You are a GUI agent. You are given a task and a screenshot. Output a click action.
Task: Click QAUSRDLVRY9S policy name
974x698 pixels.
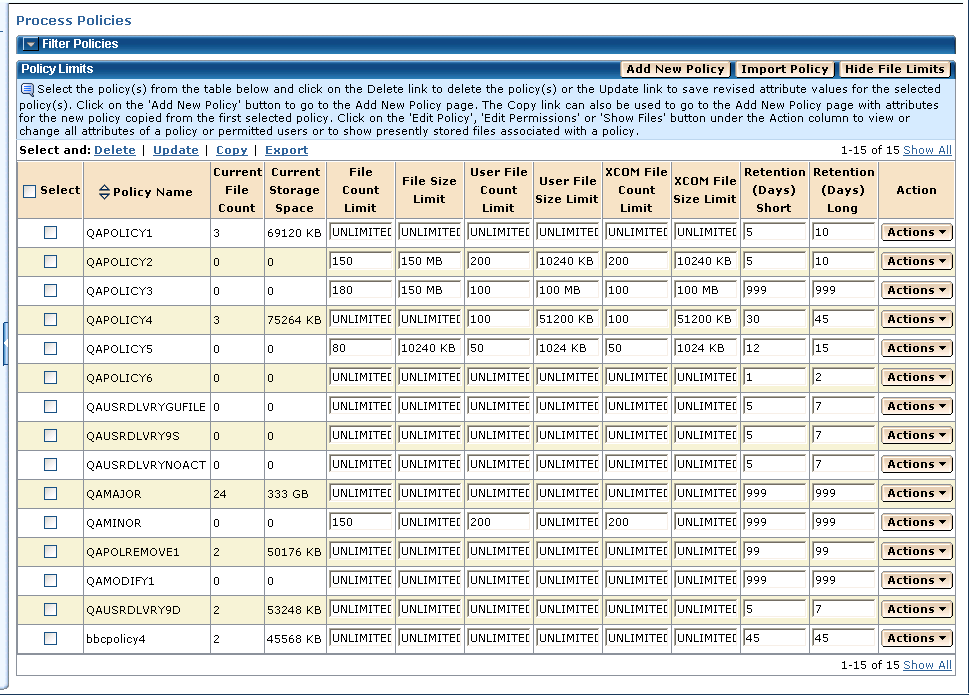tap(133, 436)
